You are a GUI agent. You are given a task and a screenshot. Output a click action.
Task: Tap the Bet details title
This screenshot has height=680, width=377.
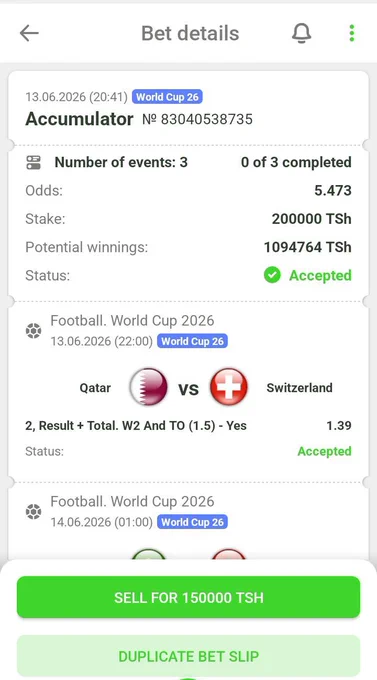[x=190, y=33]
